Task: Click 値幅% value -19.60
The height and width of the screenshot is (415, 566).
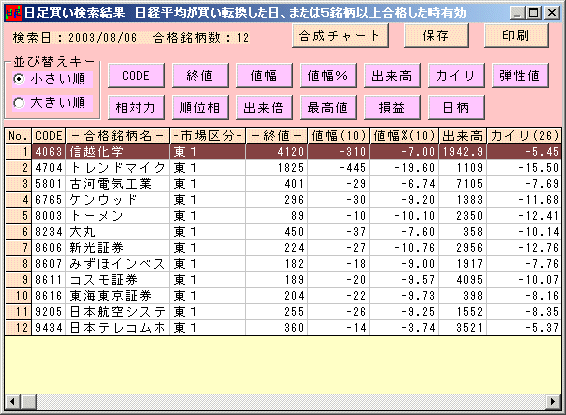Action: pos(404,168)
